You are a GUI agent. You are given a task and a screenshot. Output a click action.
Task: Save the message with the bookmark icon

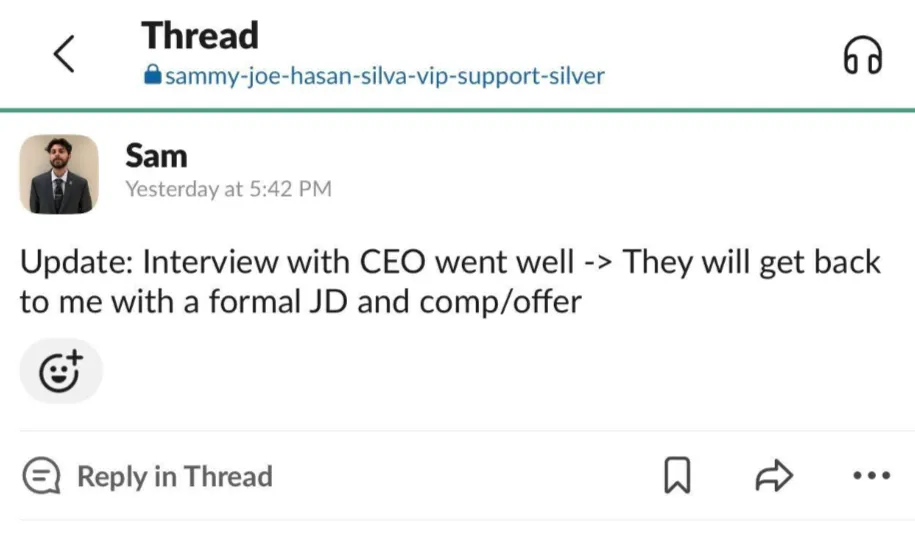pos(677,475)
